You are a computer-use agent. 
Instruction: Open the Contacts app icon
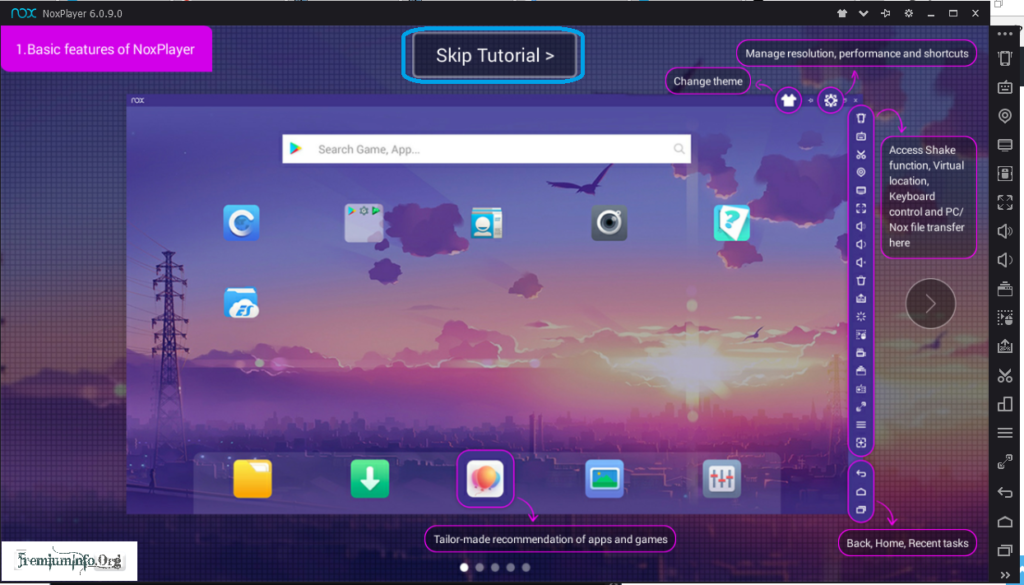(x=487, y=223)
